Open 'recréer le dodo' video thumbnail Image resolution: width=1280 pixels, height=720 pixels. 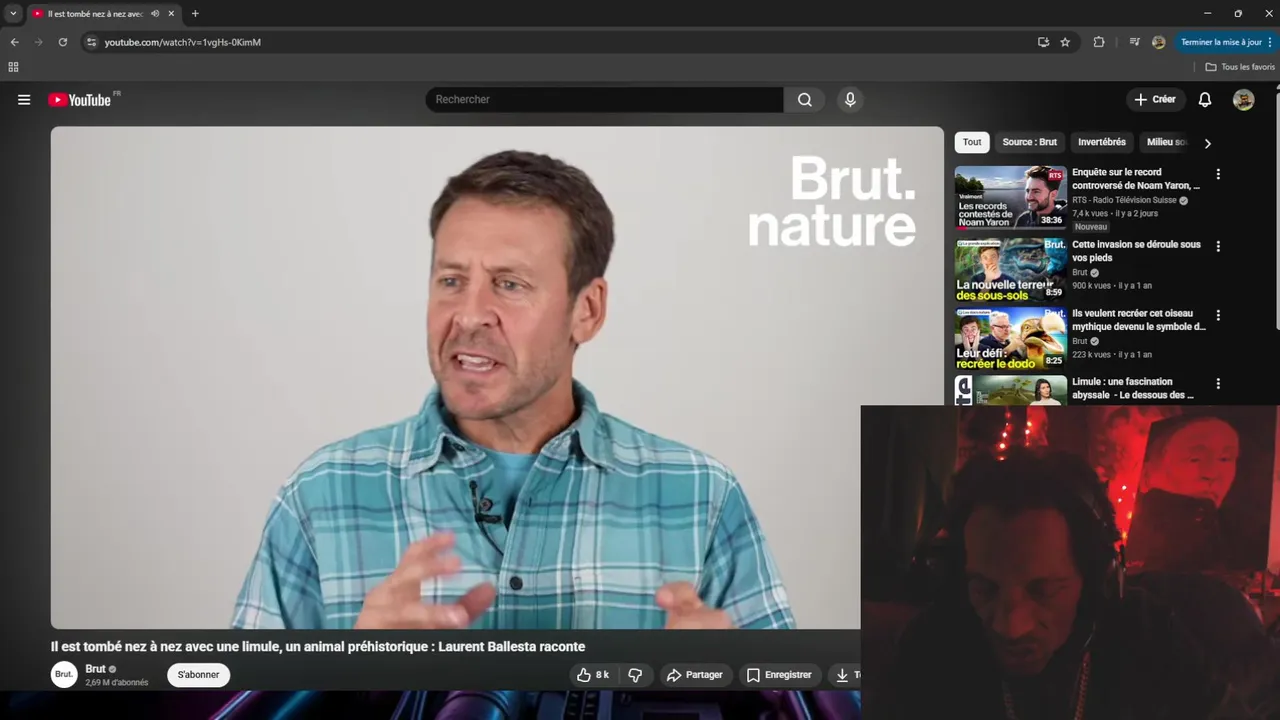point(1011,338)
